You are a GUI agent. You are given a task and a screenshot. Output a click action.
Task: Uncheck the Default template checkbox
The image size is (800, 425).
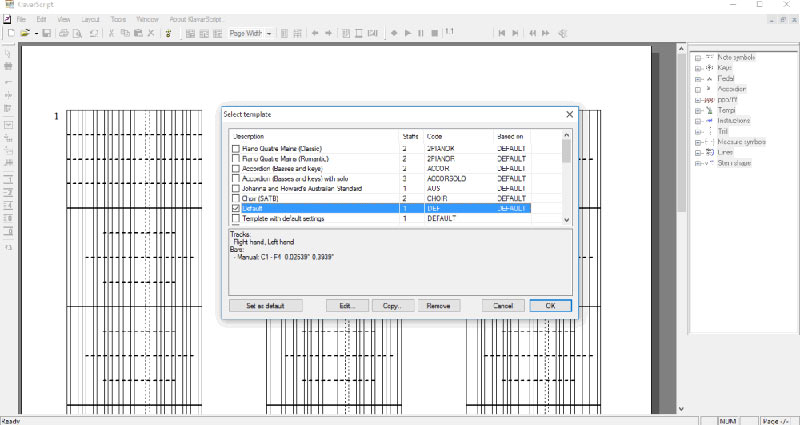[236, 208]
